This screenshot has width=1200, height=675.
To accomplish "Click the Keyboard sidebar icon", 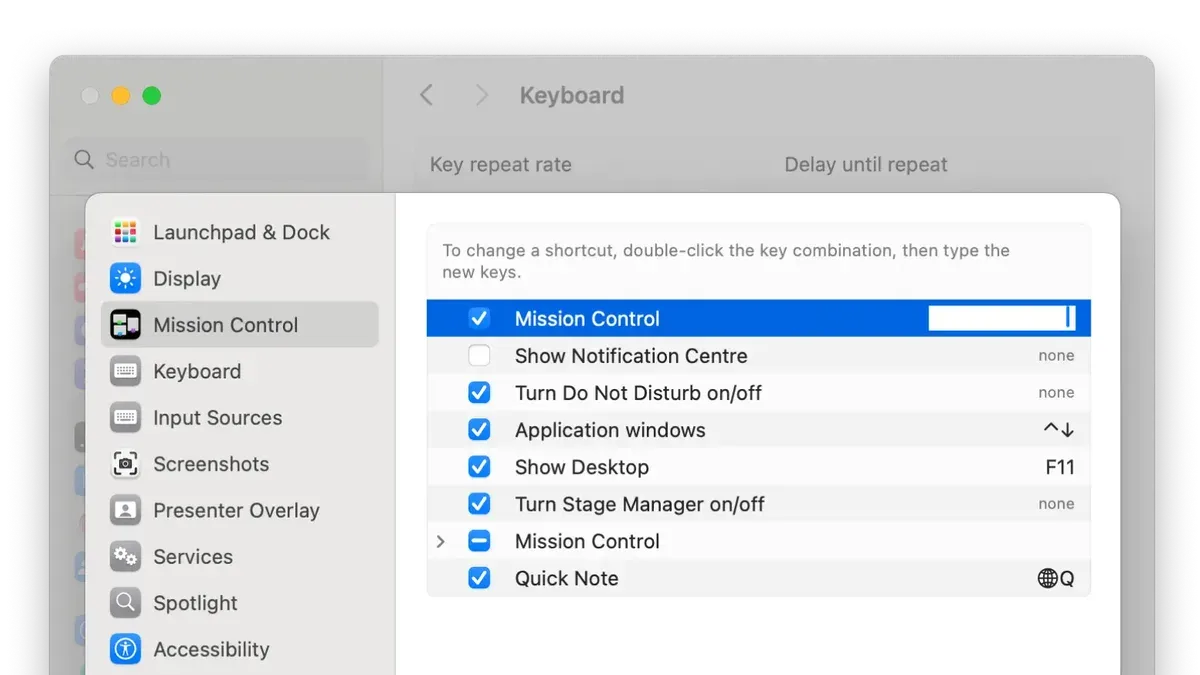I will [125, 371].
